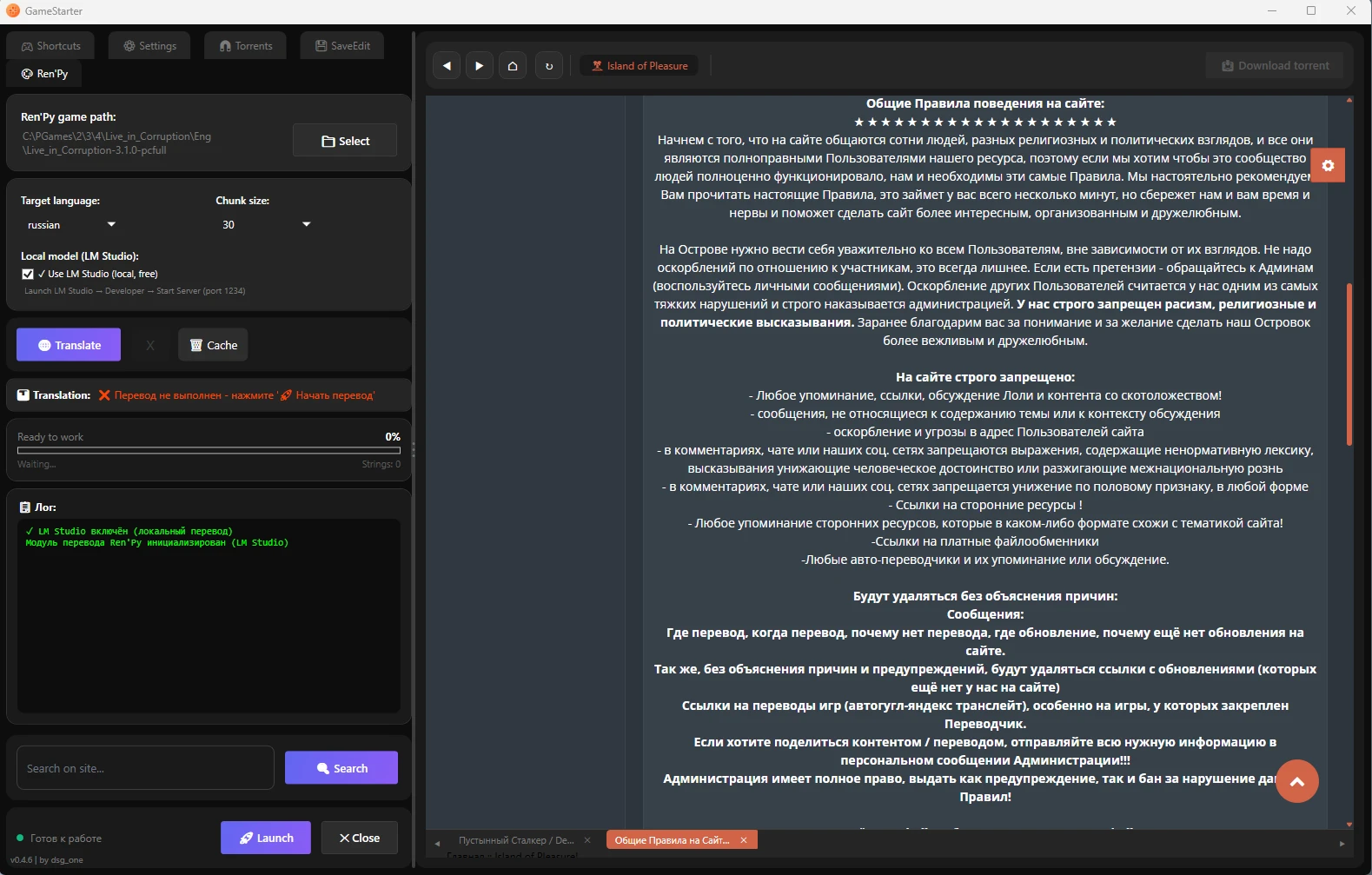Click the translation progress bar
The height and width of the screenshot is (875, 1372).
click(x=209, y=451)
